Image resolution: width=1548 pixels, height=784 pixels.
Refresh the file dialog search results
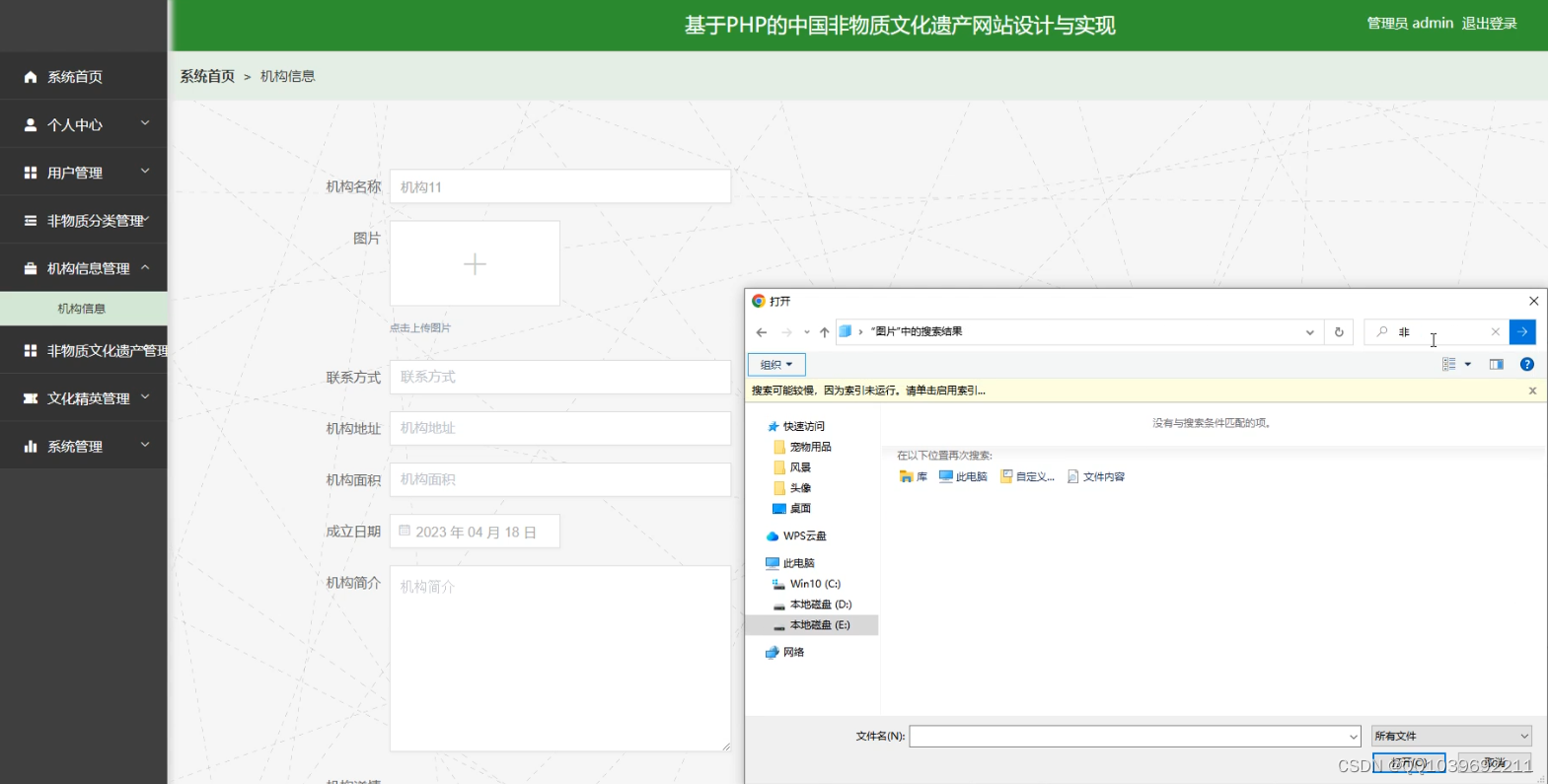(1339, 332)
